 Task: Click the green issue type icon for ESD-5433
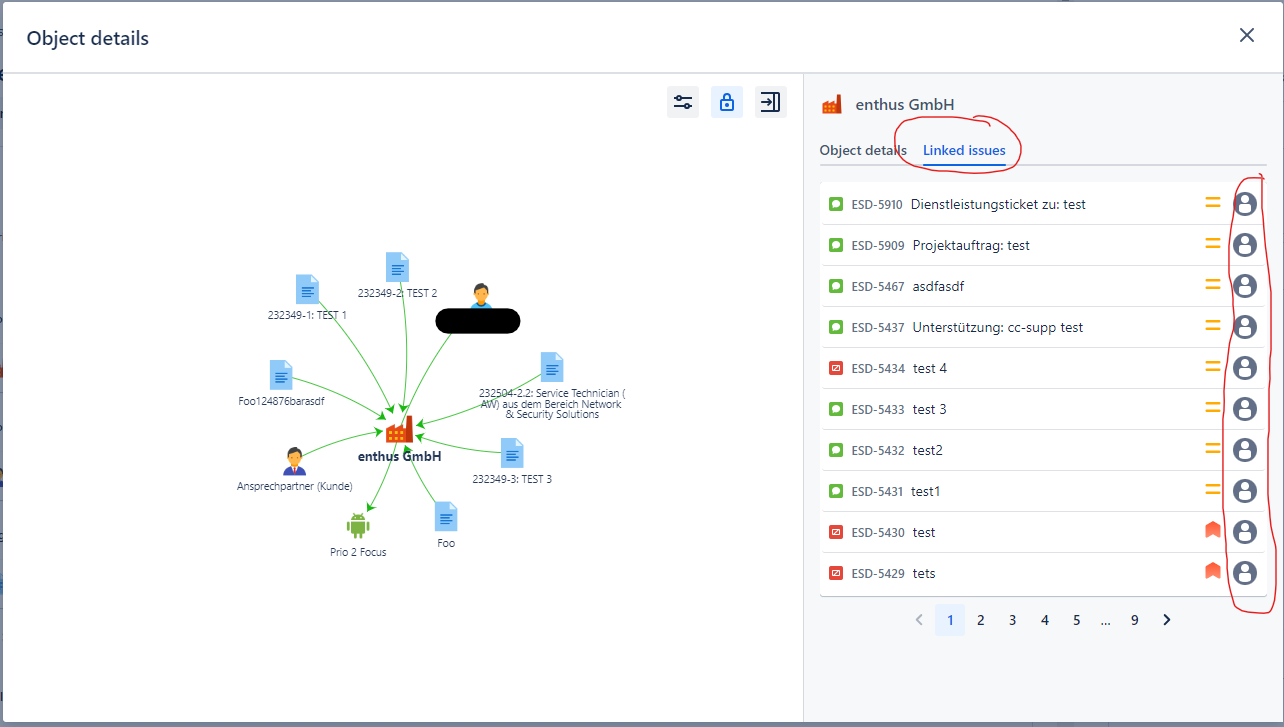tap(837, 409)
